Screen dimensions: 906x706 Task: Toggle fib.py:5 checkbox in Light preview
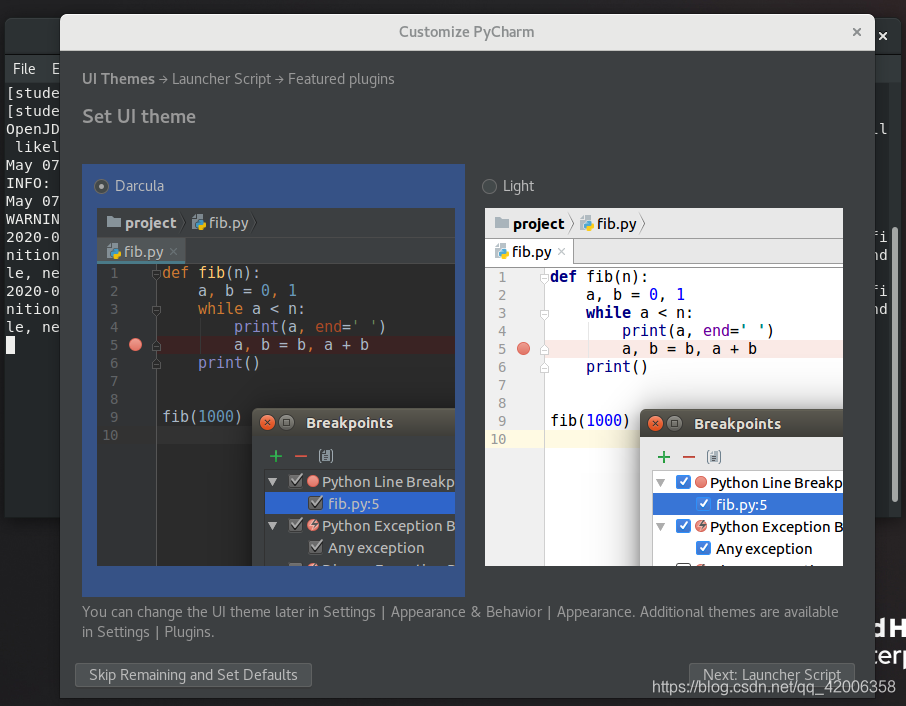coord(704,504)
